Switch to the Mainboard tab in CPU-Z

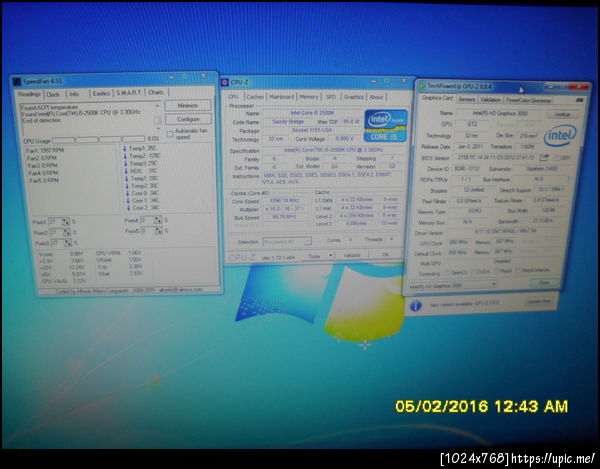(282, 97)
